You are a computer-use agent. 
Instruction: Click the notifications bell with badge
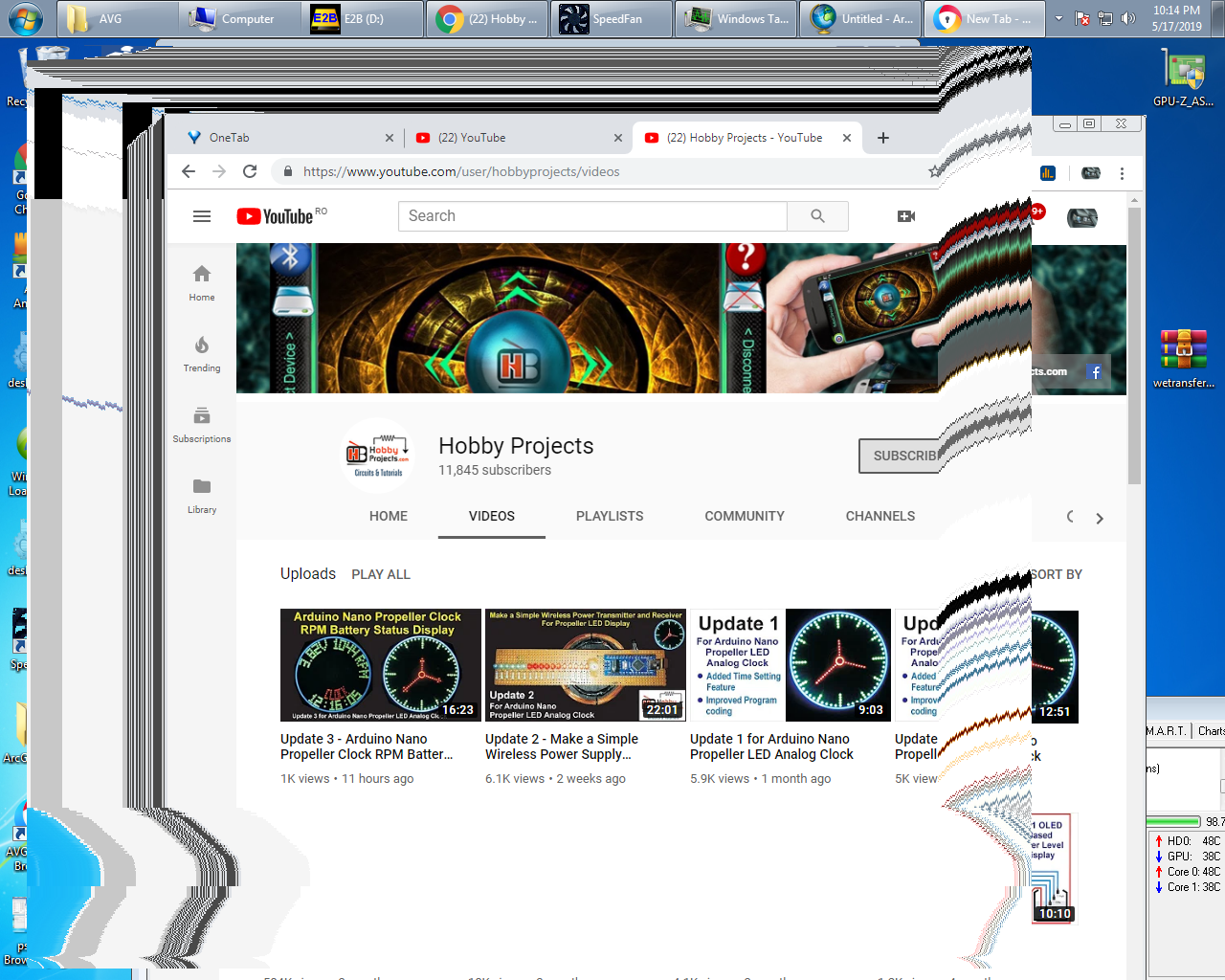1036,213
